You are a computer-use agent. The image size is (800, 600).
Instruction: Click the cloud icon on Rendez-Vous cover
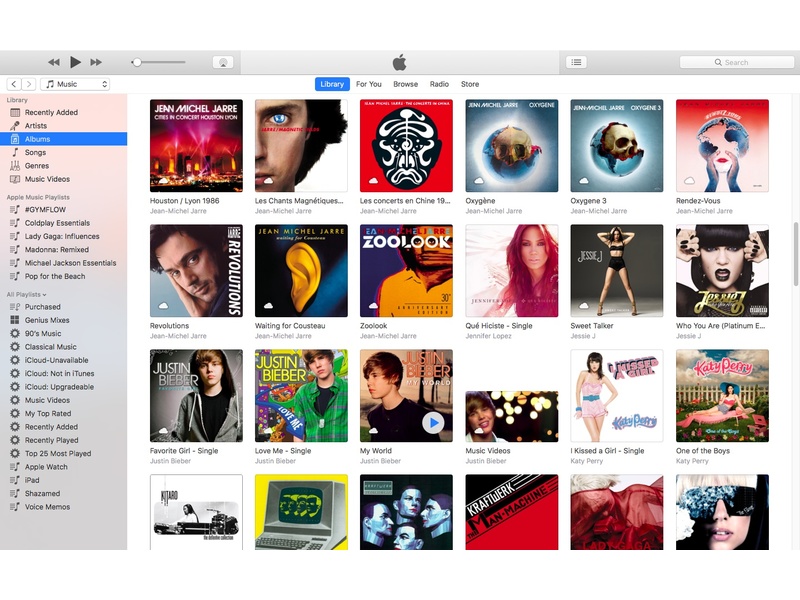(689, 181)
